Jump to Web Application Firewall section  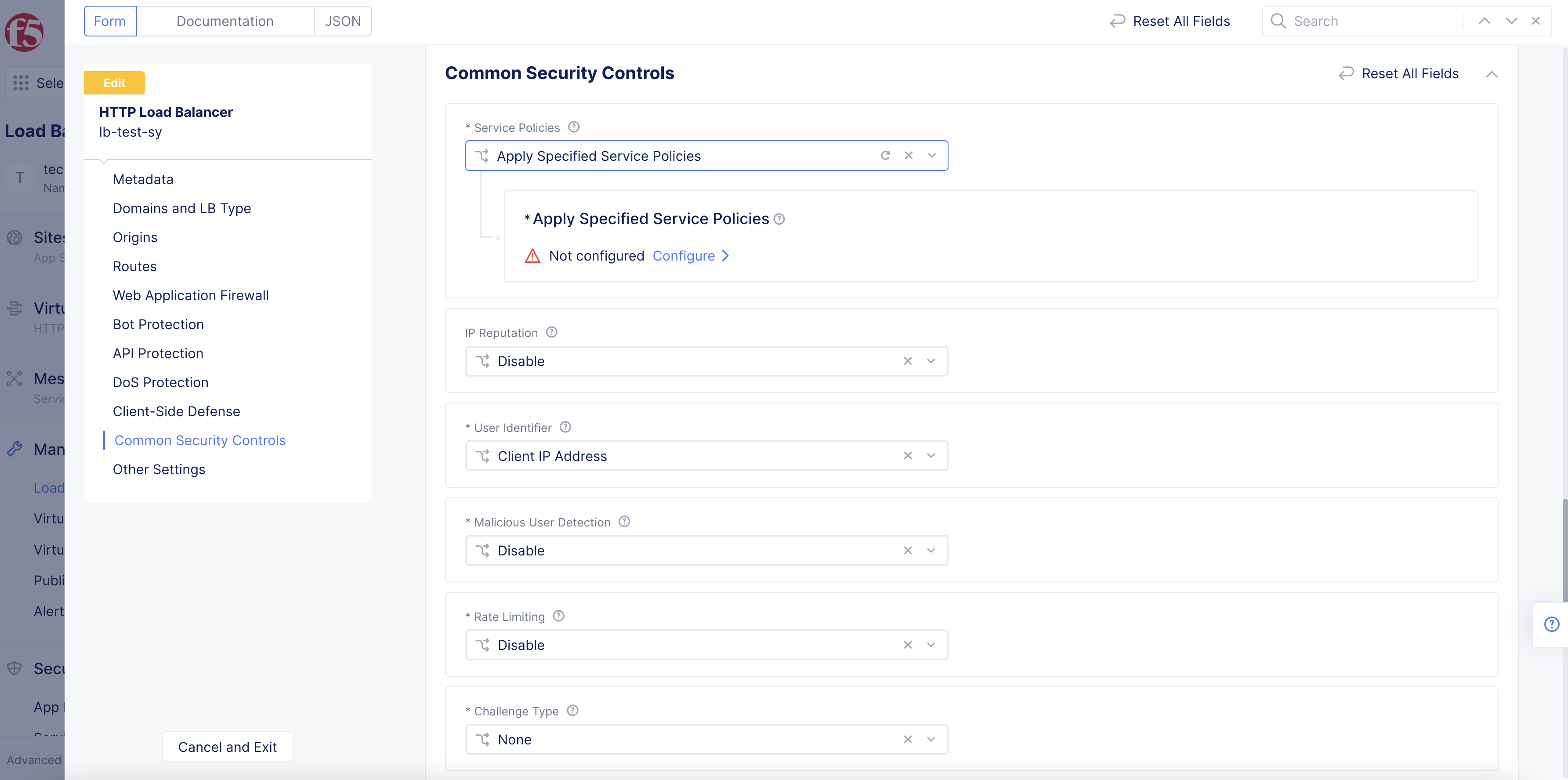click(191, 295)
